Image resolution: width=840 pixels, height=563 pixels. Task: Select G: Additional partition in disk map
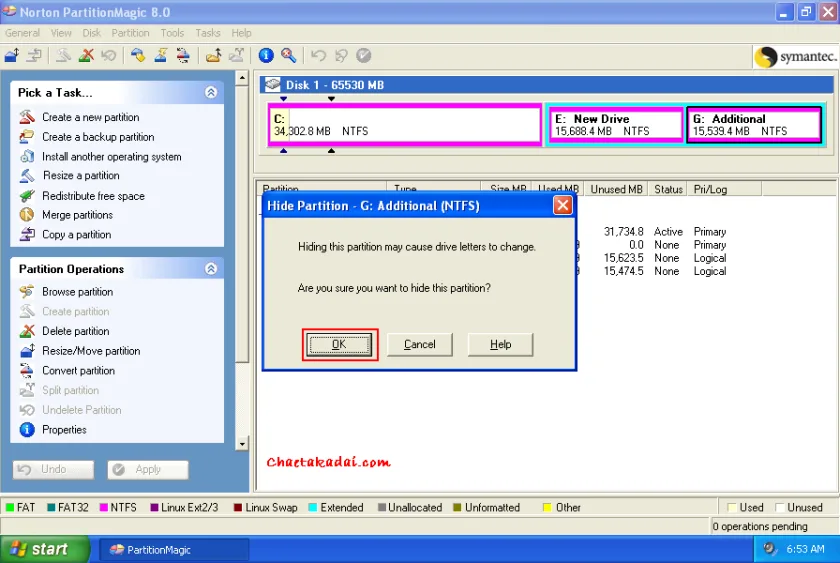[754, 125]
